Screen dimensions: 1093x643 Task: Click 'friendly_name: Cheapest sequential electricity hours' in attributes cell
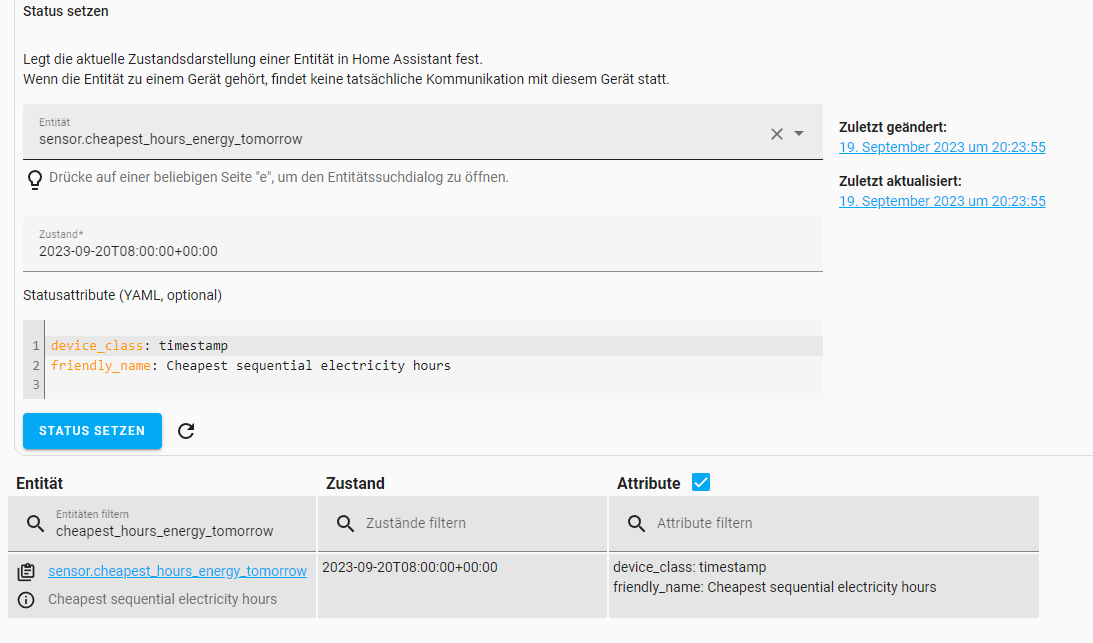774,587
